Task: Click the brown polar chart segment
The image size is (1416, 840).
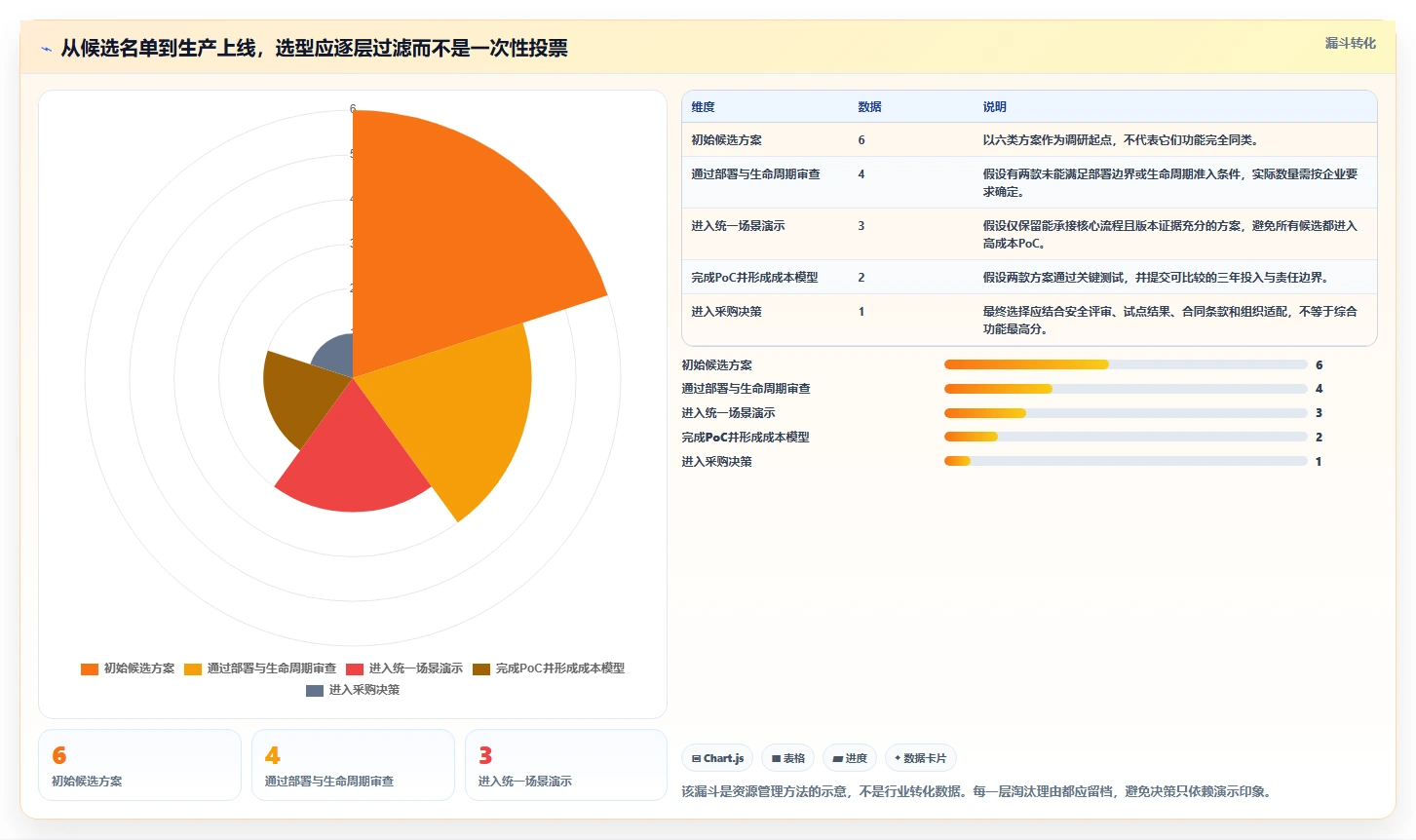Action: [x=302, y=400]
